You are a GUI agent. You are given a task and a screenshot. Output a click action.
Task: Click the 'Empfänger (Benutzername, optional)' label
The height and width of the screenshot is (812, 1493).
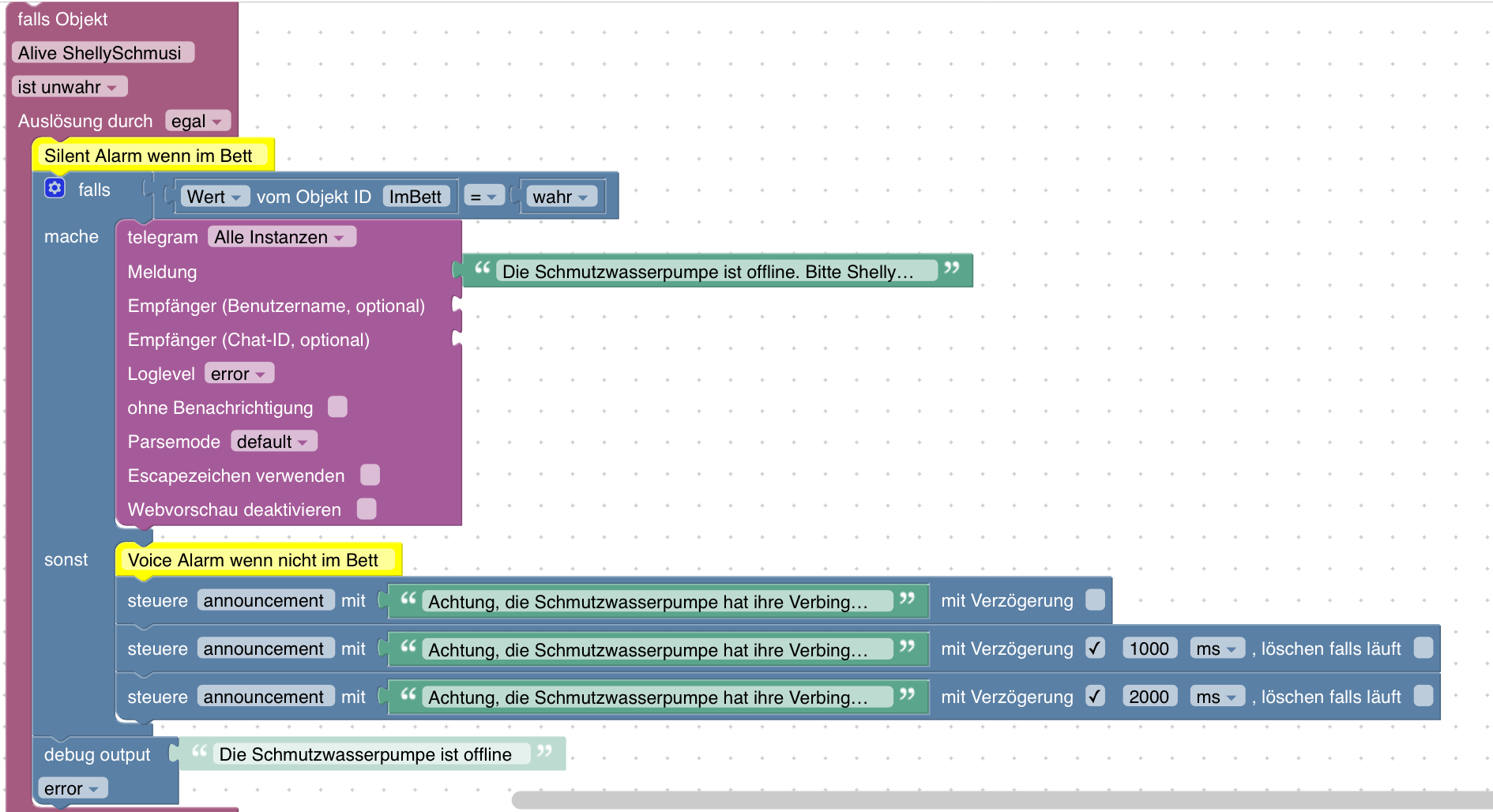(x=276, y=306)
